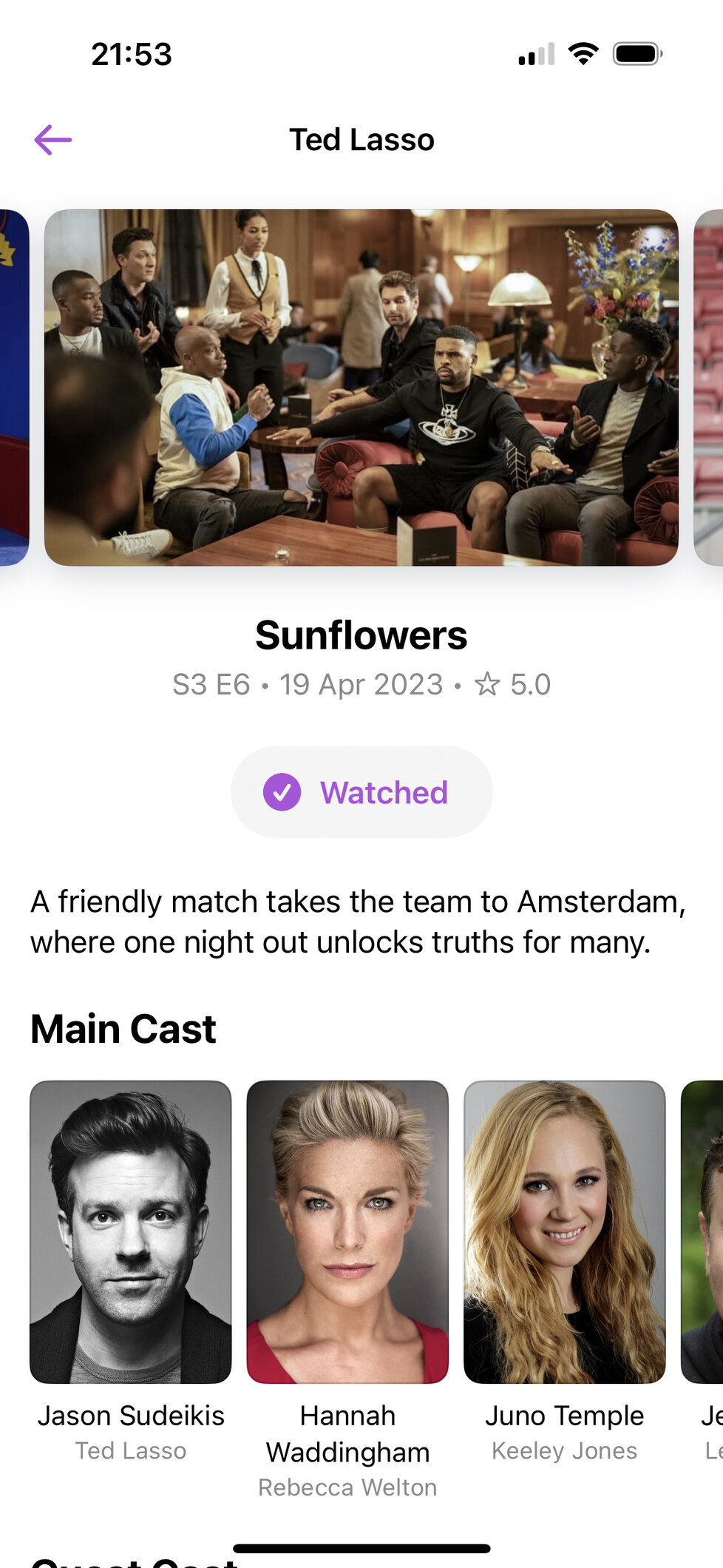Viewport: 723px width, 1568px height.
Task: Tap the home indicator bar
Action: (x=361, y=1548)
